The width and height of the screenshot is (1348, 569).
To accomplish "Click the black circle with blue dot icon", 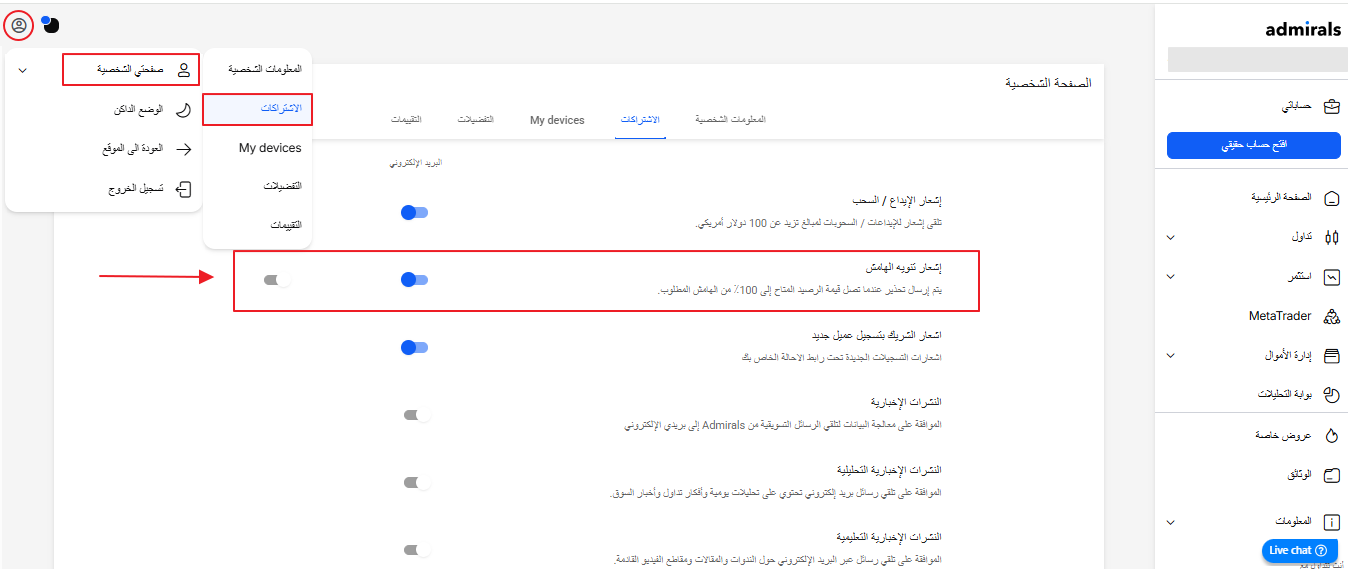I will pyautogui.click(x=50, y=24).
